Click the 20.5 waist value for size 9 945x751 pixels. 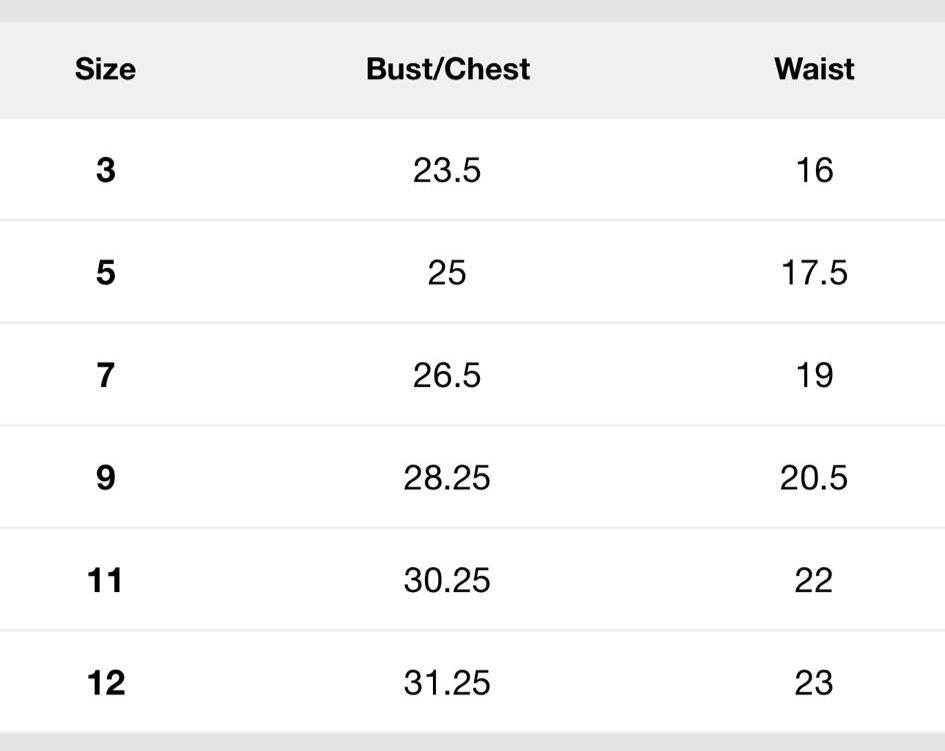pyautogui.click(x=814, y=477)
